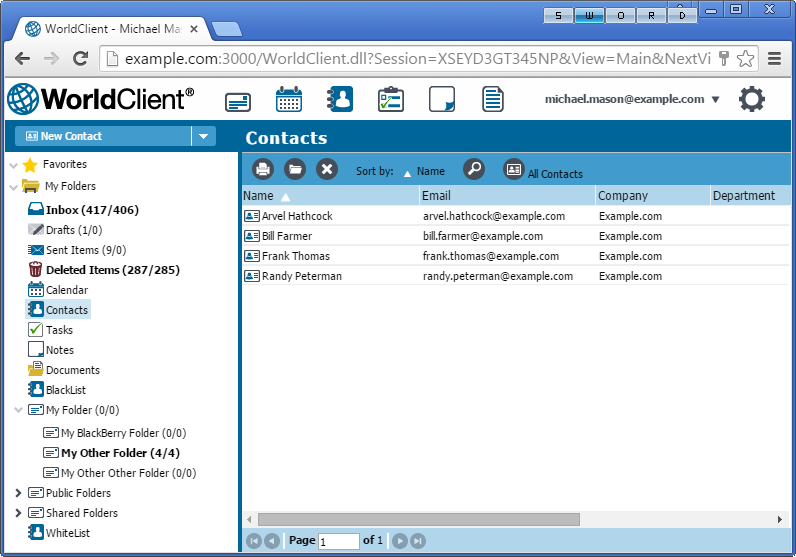796x557 pixels.
Task: Expand the Shared Folders tree node
Action: (19, 513)
